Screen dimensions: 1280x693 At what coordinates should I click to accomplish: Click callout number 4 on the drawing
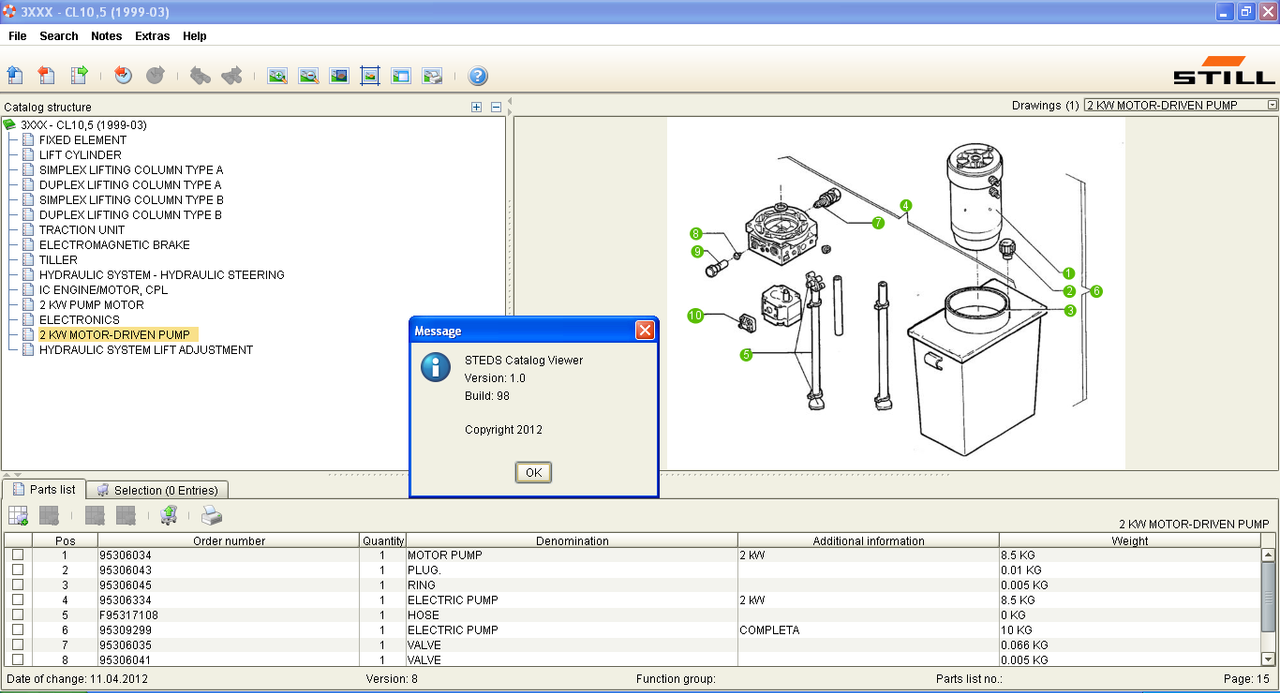click(905, 206)
